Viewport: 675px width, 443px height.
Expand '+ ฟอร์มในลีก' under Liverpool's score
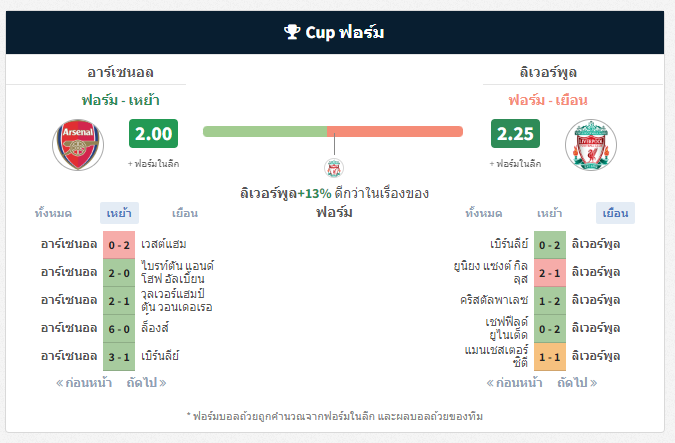point(515,164)
